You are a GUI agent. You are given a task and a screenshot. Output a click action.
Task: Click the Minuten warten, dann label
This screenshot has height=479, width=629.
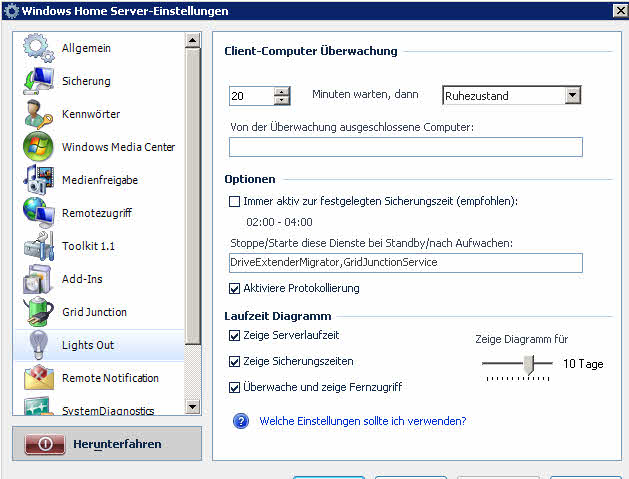[x=365, y=94]
